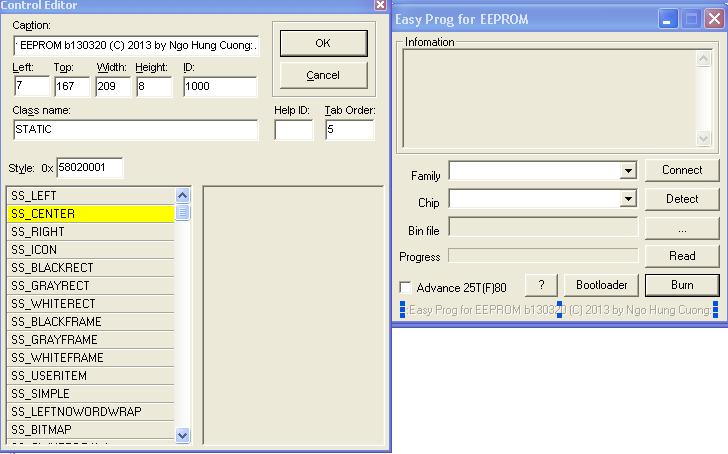
Task: Click the Width value field
Action: point(113,86)
